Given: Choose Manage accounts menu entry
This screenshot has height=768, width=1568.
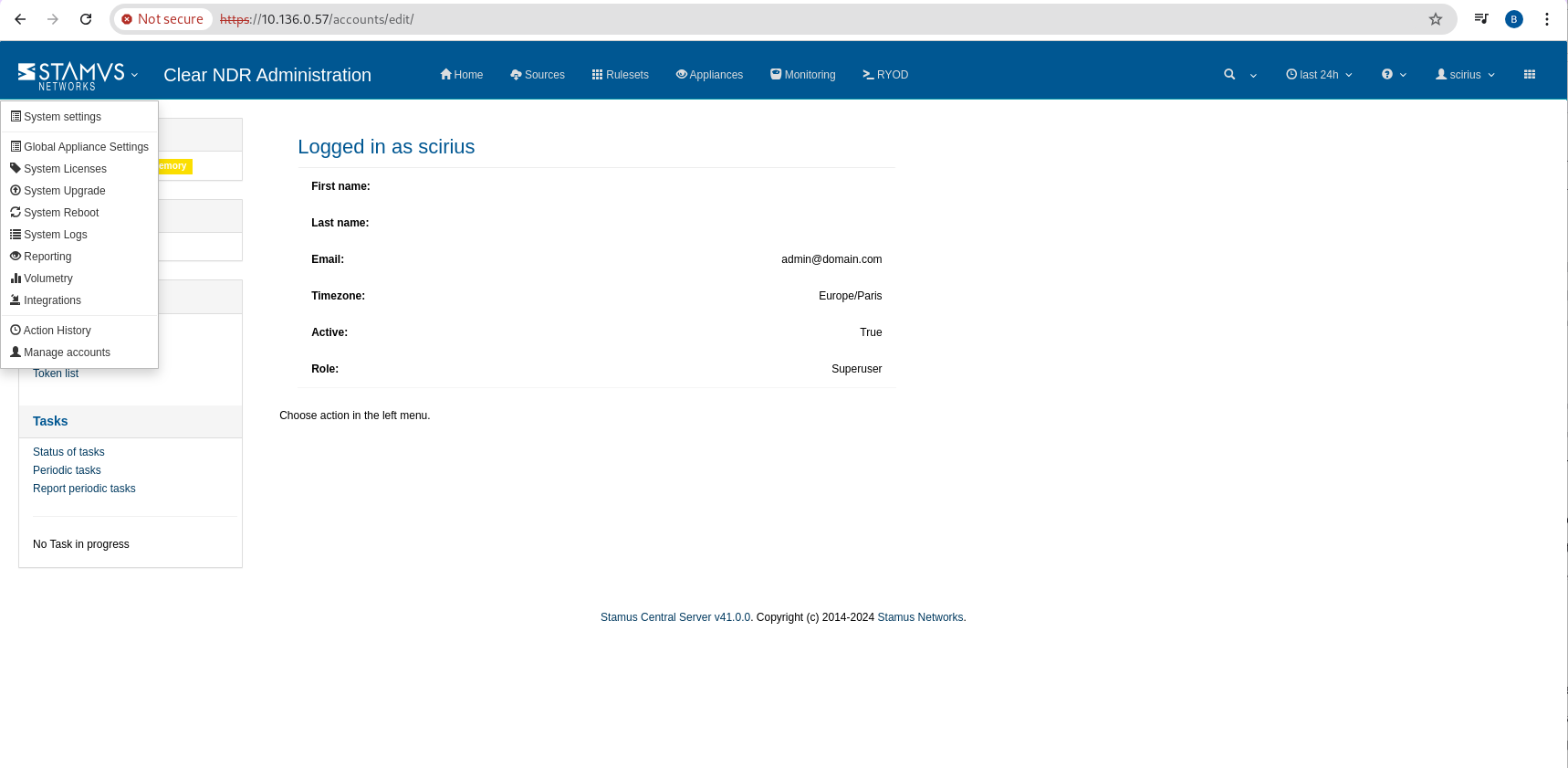Looking at the screenshot, I should click(x=67, y=352).
